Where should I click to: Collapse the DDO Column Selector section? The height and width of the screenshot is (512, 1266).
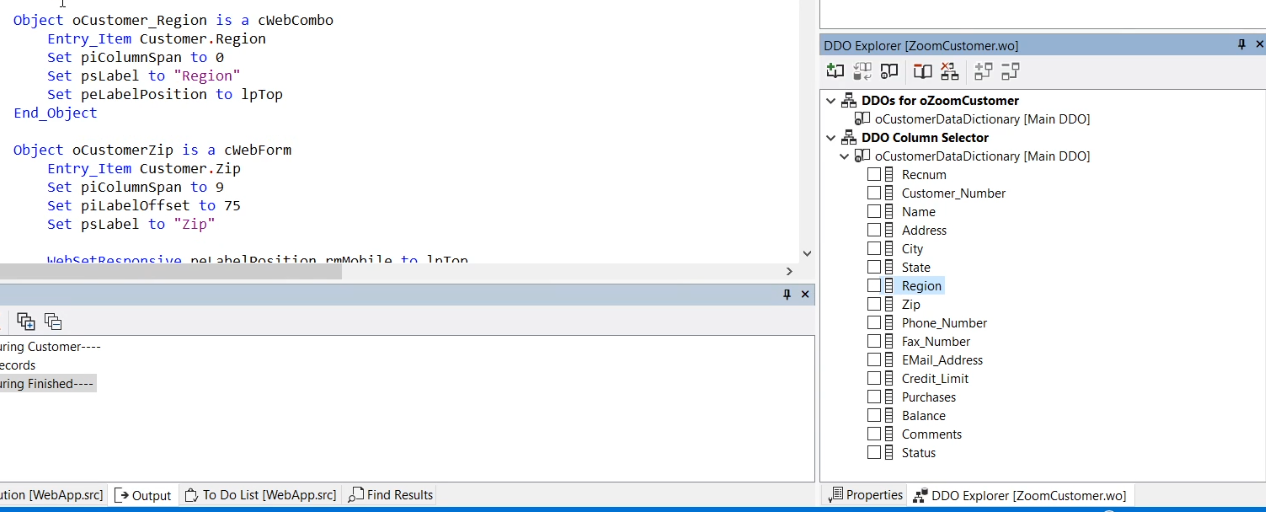(x=831, y=138)
